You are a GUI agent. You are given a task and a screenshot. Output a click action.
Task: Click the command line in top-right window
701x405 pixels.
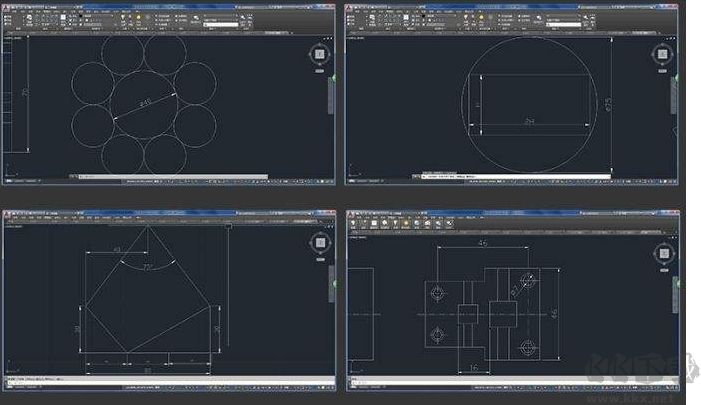pos(516,177)
